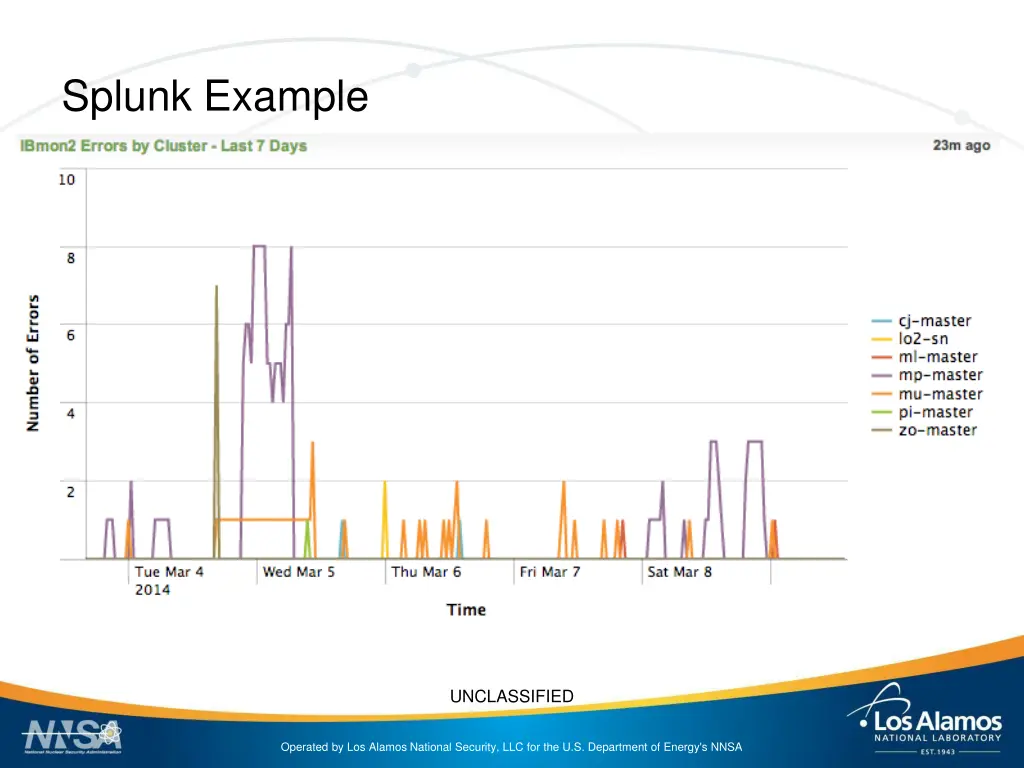
Task: Click the orange mu-master legend color line
Action: 882,394
